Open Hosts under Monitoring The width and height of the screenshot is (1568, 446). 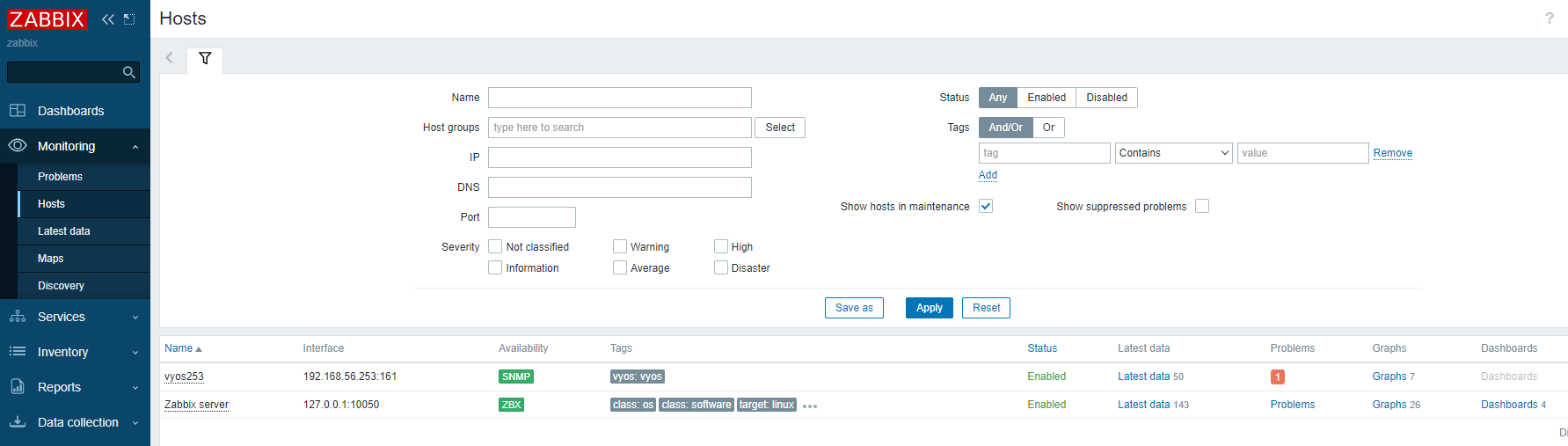click(84, 204)
